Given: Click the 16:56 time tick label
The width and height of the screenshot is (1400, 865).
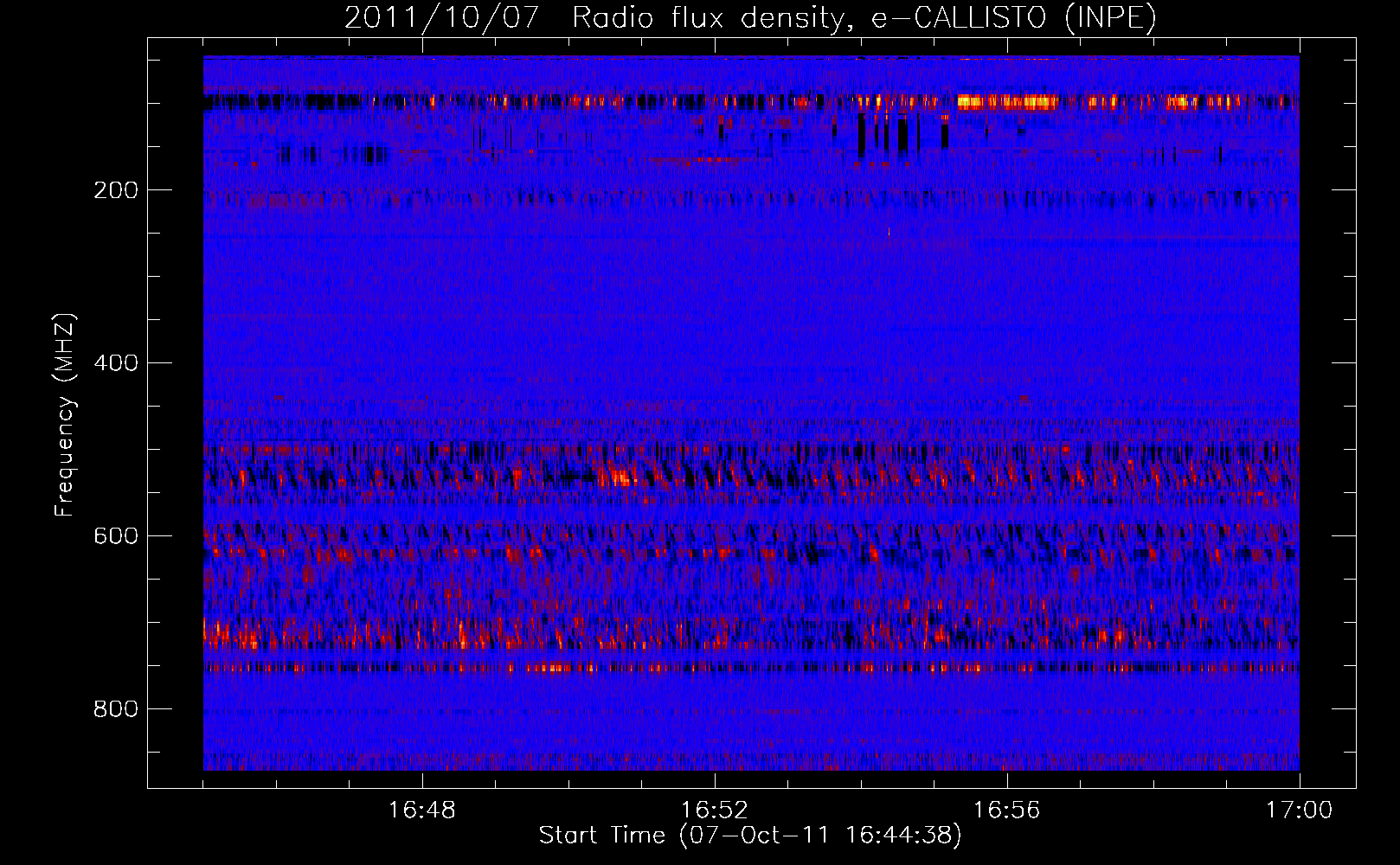Looking at the screenshot, I should click(1007, 811).
